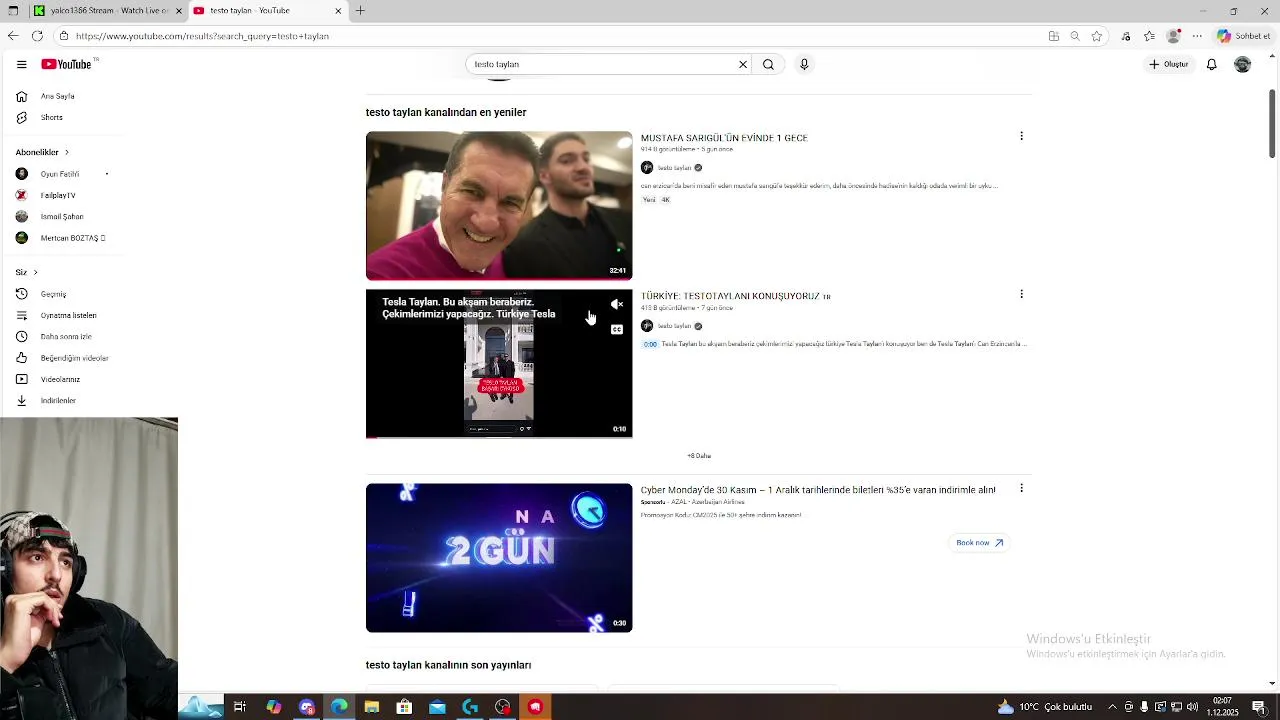Open File Explorer from taskbar
Viewport: 1280px width, 720px height.
pos(371,707)
